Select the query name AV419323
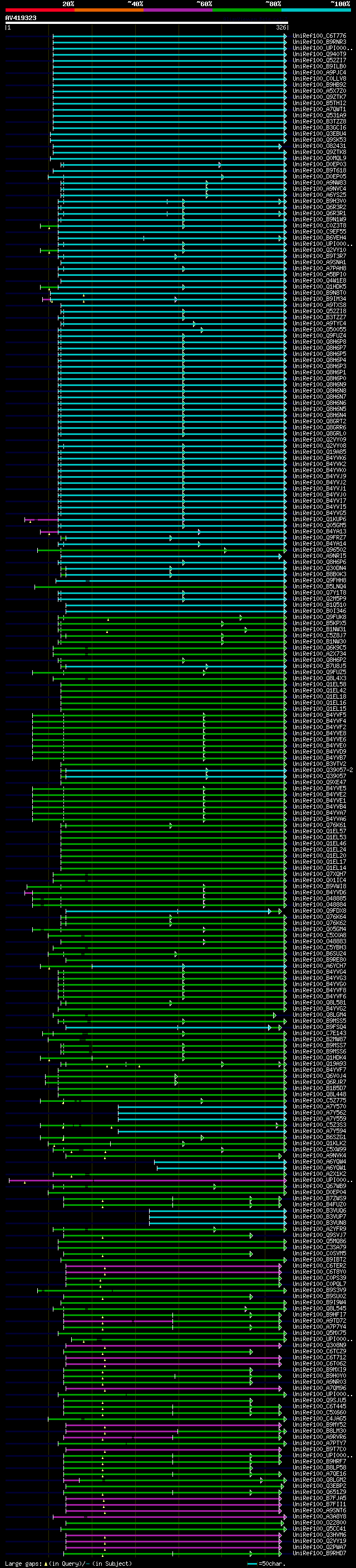Viewport: 356px width, 1568px height. (21, 18)
